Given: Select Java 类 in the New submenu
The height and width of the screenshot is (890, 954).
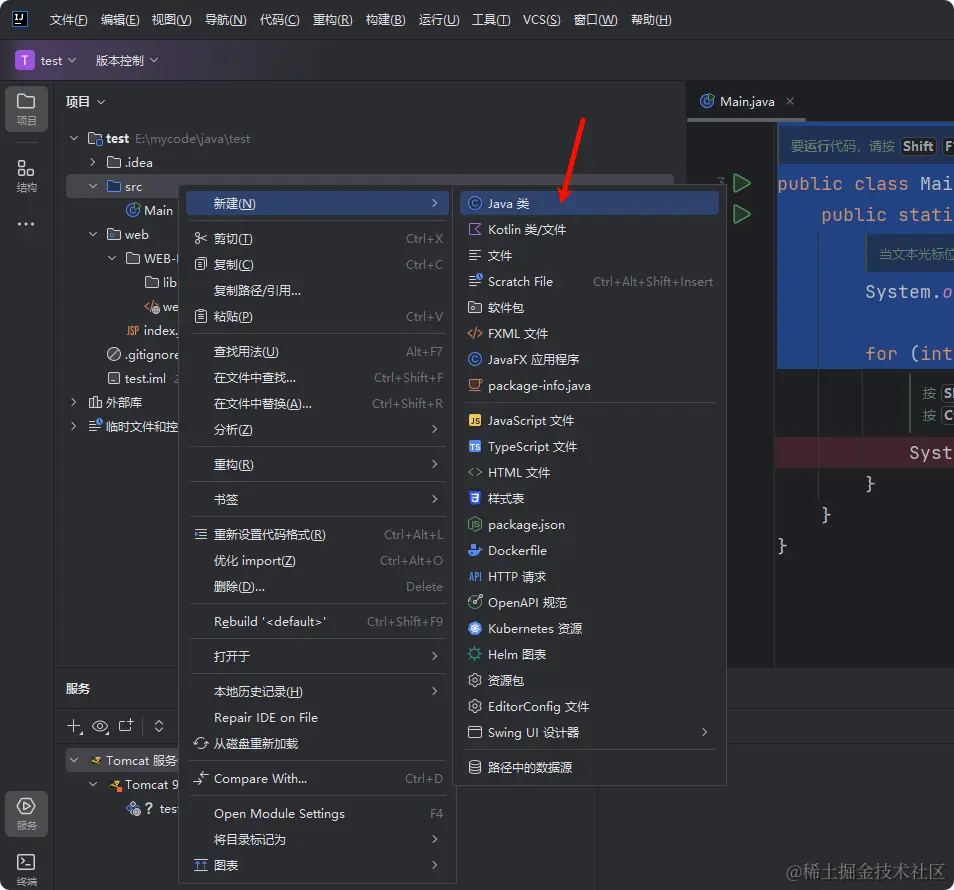Looking at the screenshot, I should pyautogui.click(x=589, y=203).
